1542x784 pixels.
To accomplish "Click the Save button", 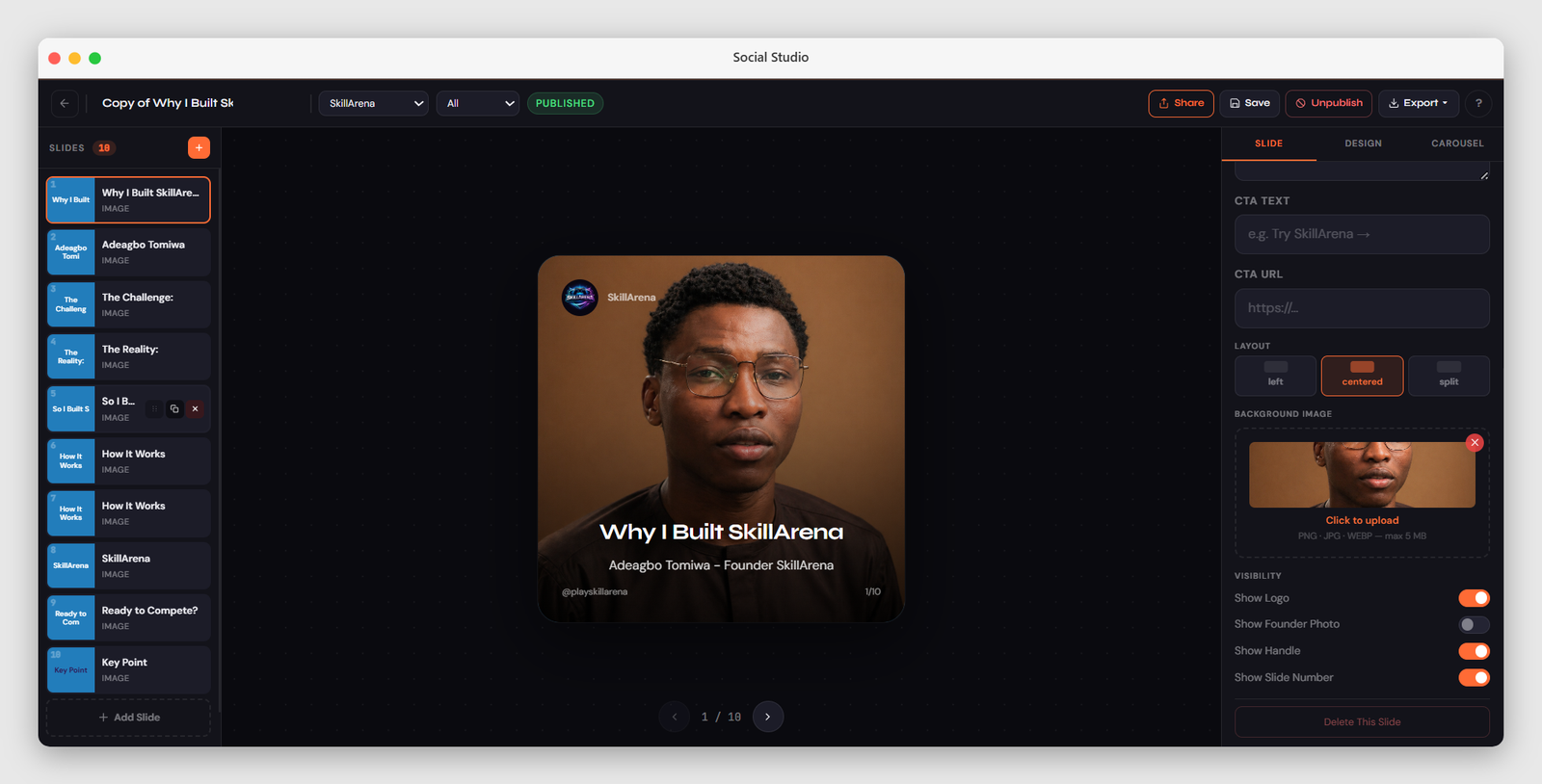I will click(x=1250, y=103).
